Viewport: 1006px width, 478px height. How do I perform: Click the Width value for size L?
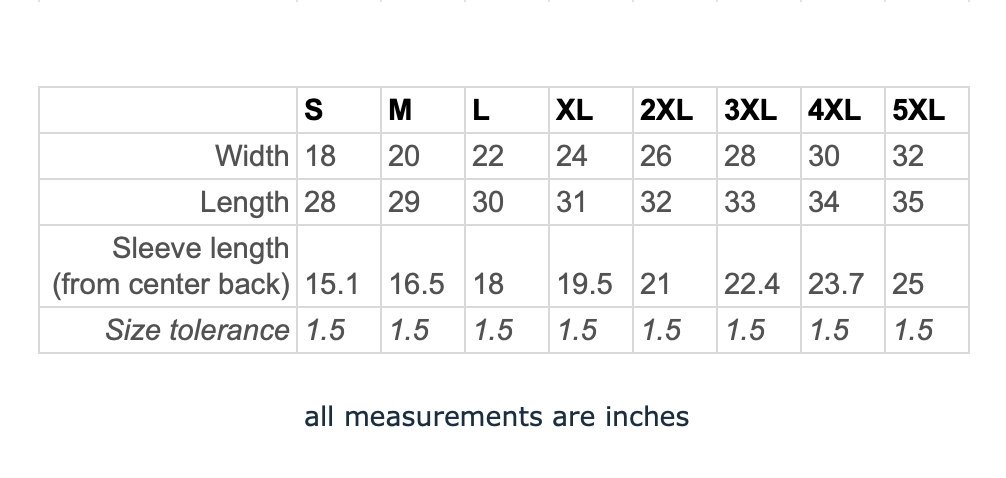click(487, 156)
